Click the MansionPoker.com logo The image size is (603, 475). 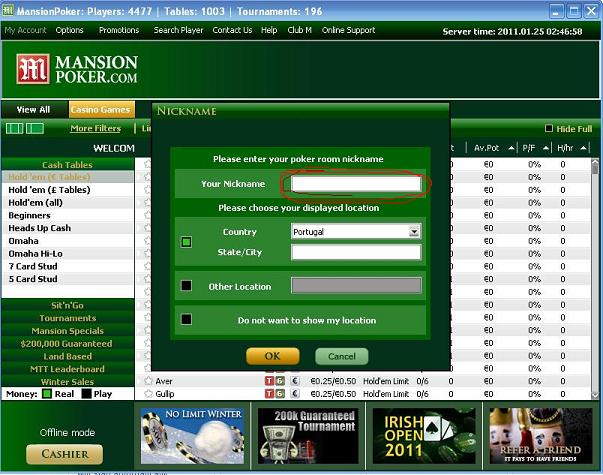coord(77,69)
